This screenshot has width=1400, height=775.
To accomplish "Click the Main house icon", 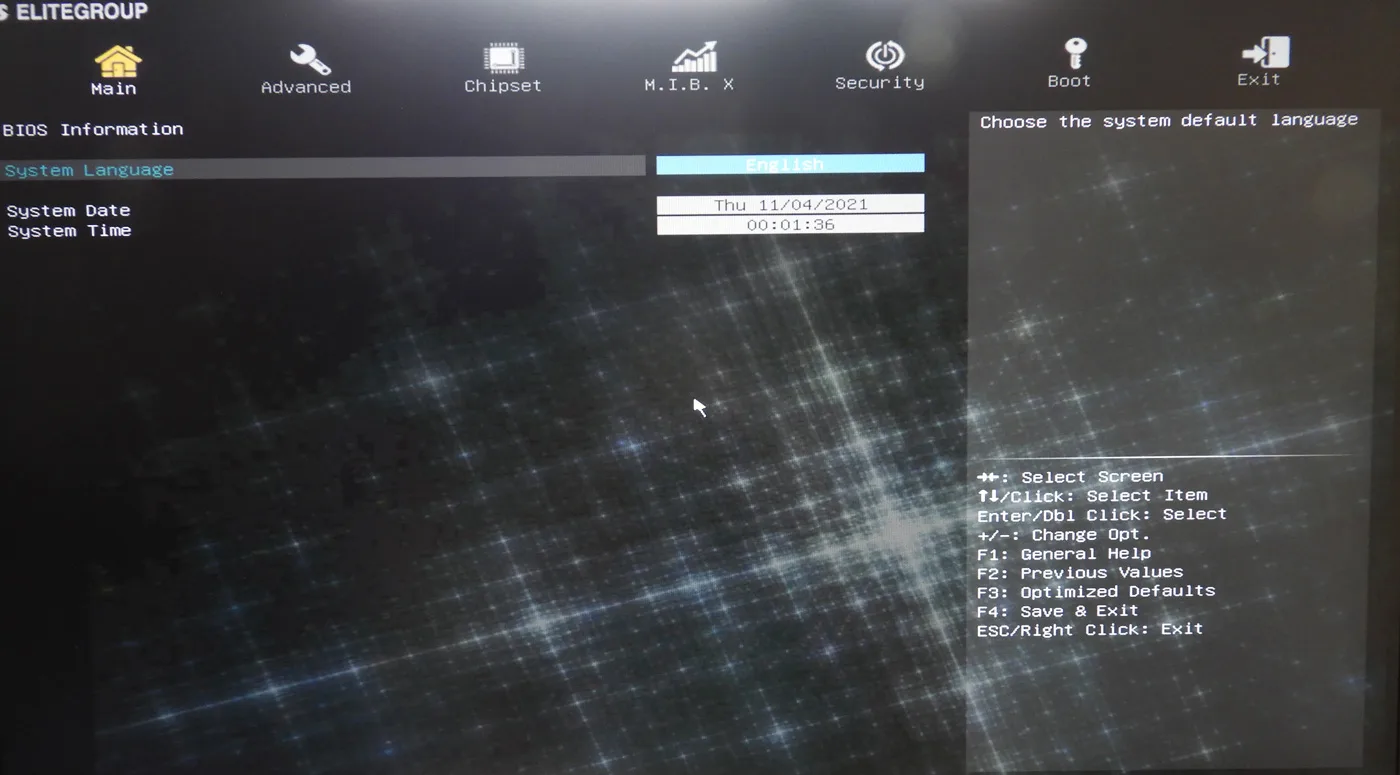I will click(x=117, y=60).
